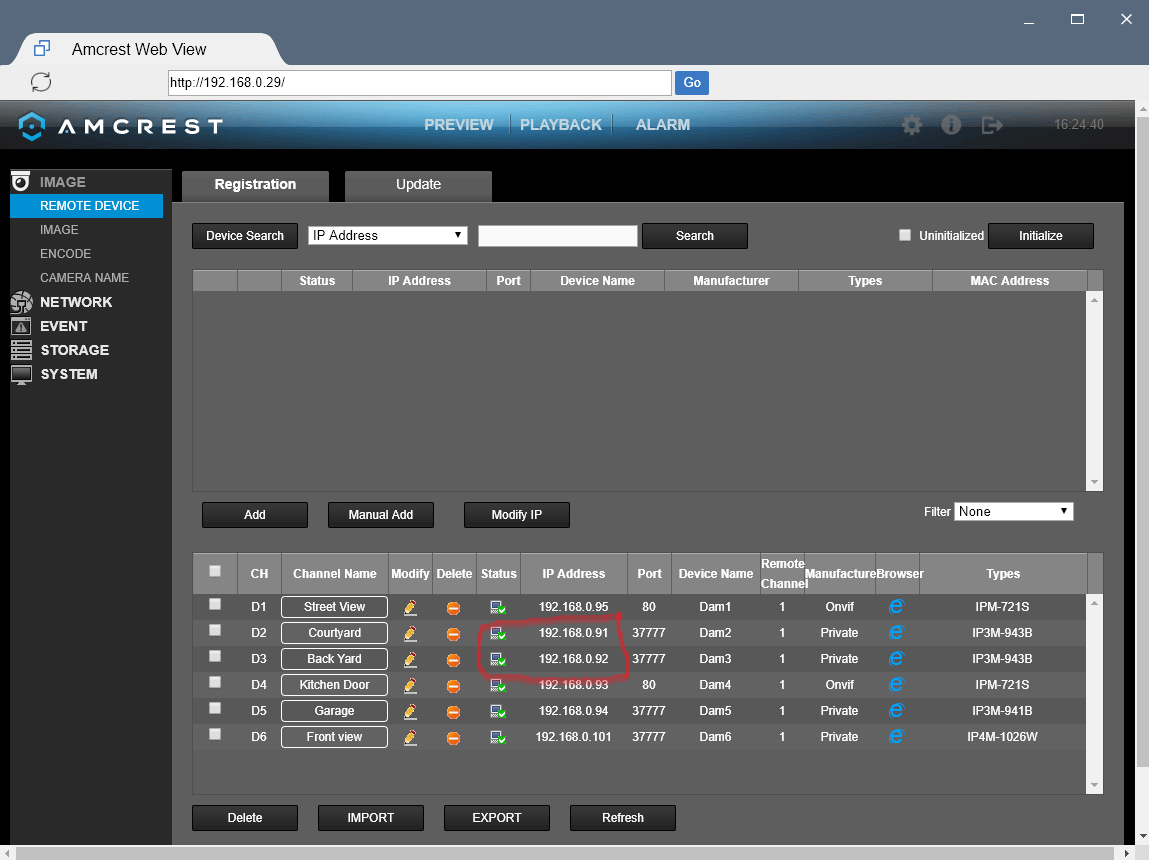1149x860 pixels.
Task: Open browser icon for Dam1 row
Action: coord(896,607)
